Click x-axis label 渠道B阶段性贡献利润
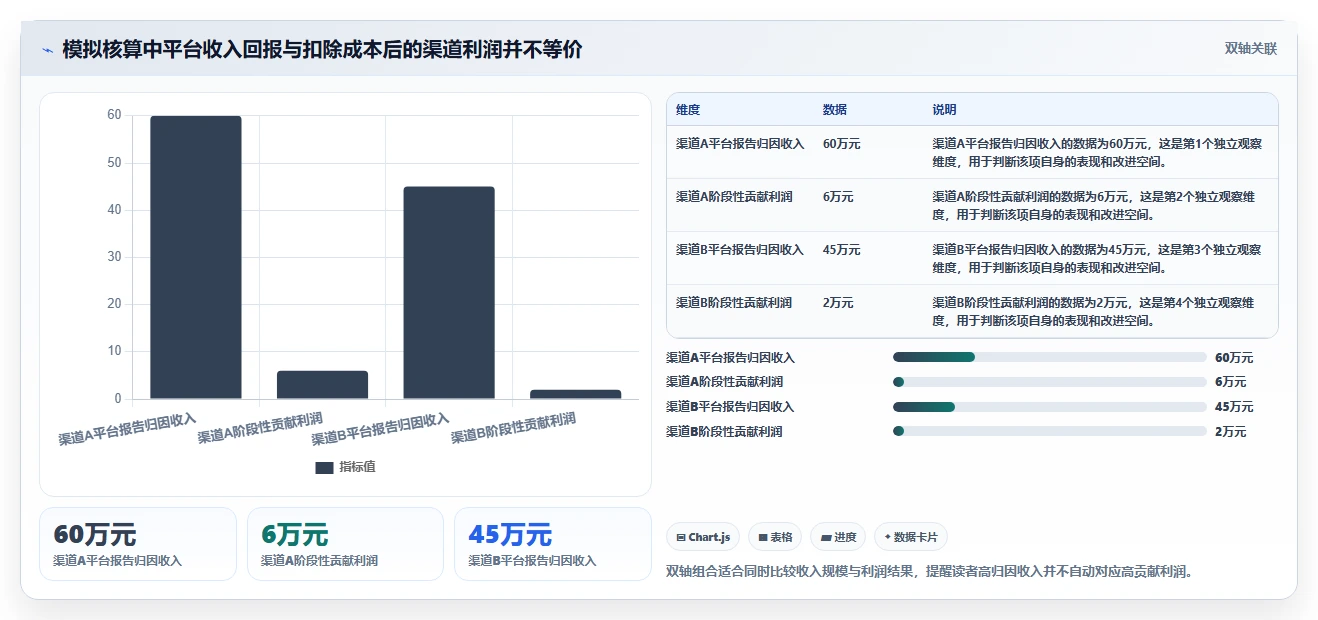 pos(513,429)
